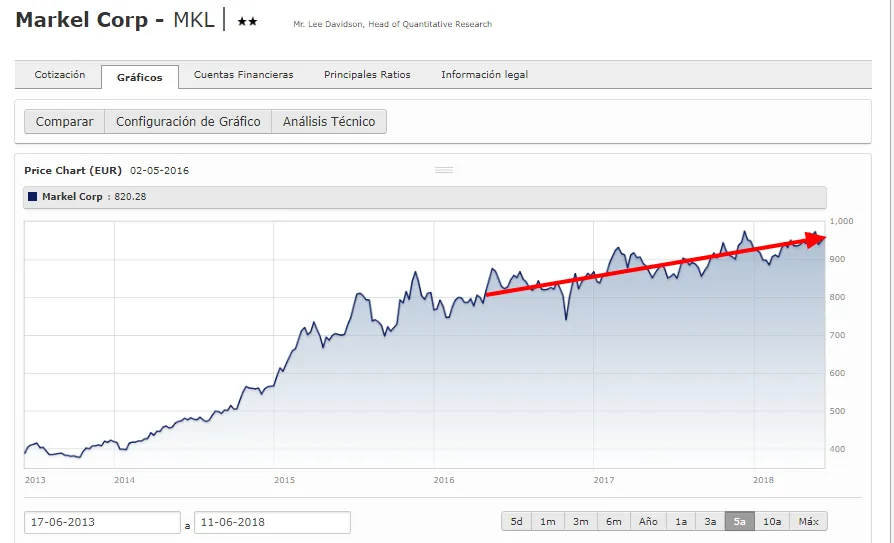Screen dimensions: 894x543
Task: Open the Cotización tab
Action: (60, 75)
